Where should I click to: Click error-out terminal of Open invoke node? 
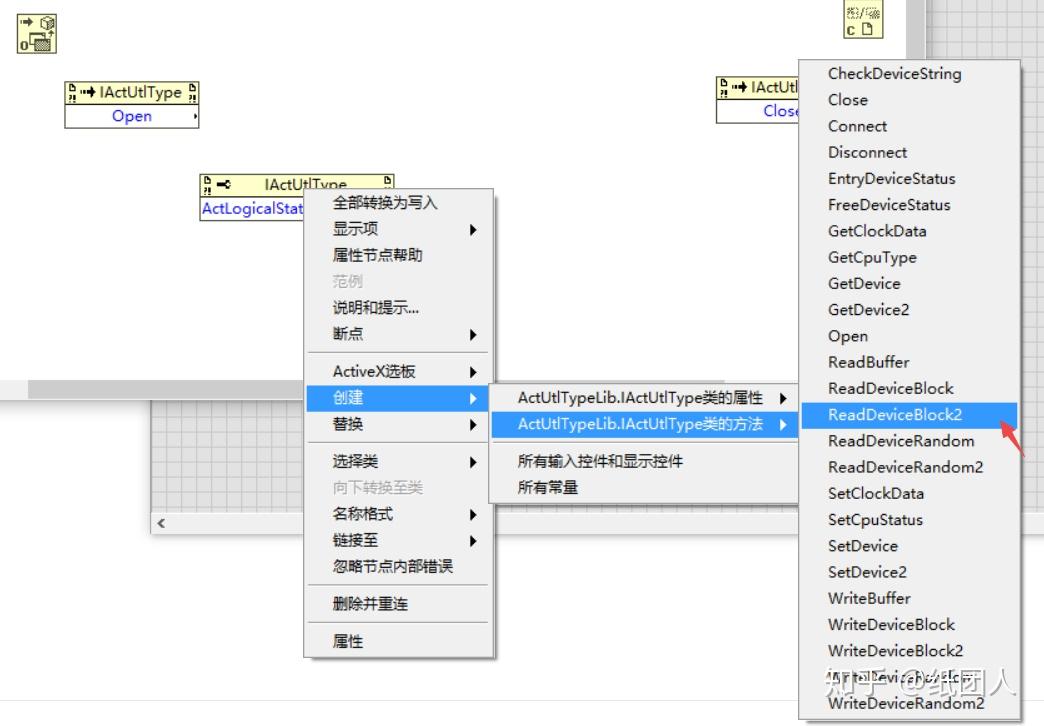tap(191, 91)
